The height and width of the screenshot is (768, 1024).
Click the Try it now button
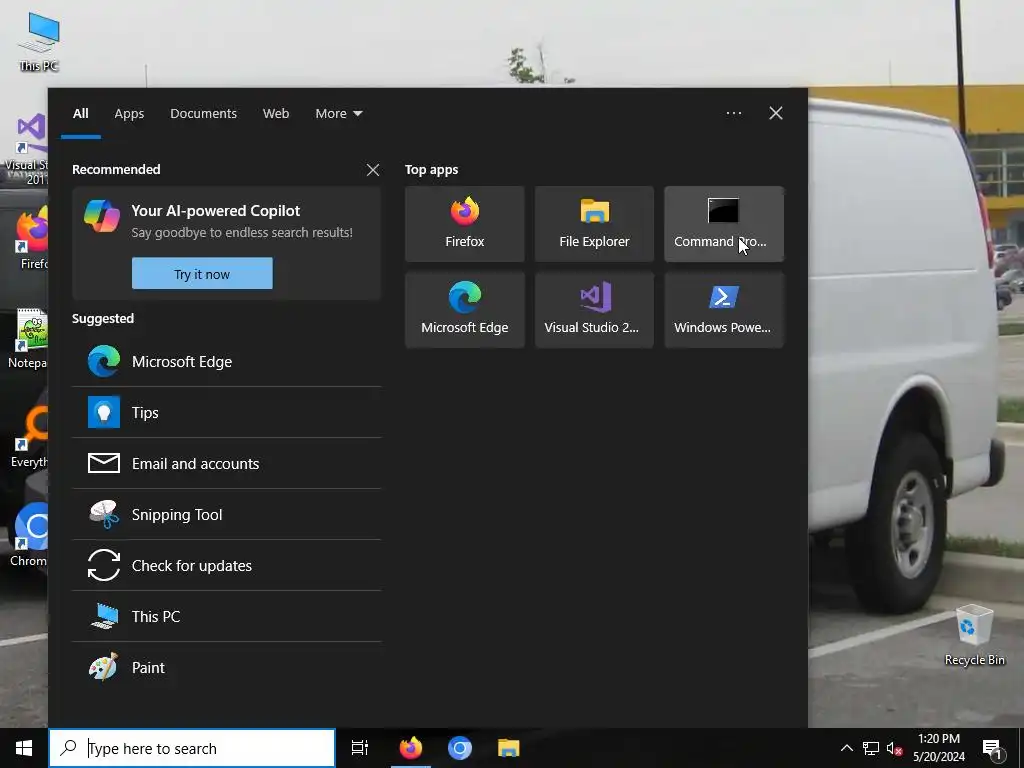click(202, 274)
